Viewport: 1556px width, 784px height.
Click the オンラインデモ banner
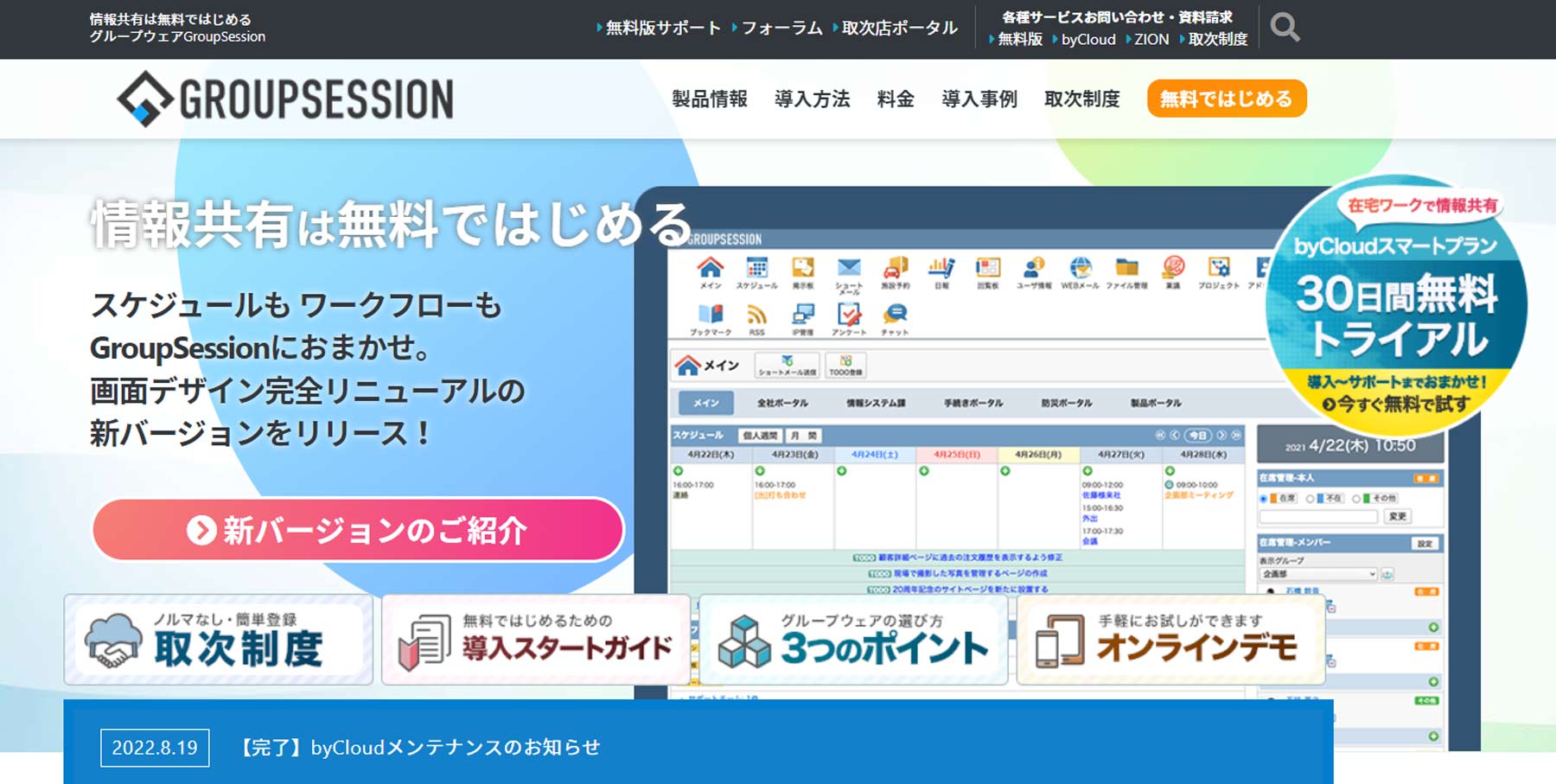(1170, 641)
